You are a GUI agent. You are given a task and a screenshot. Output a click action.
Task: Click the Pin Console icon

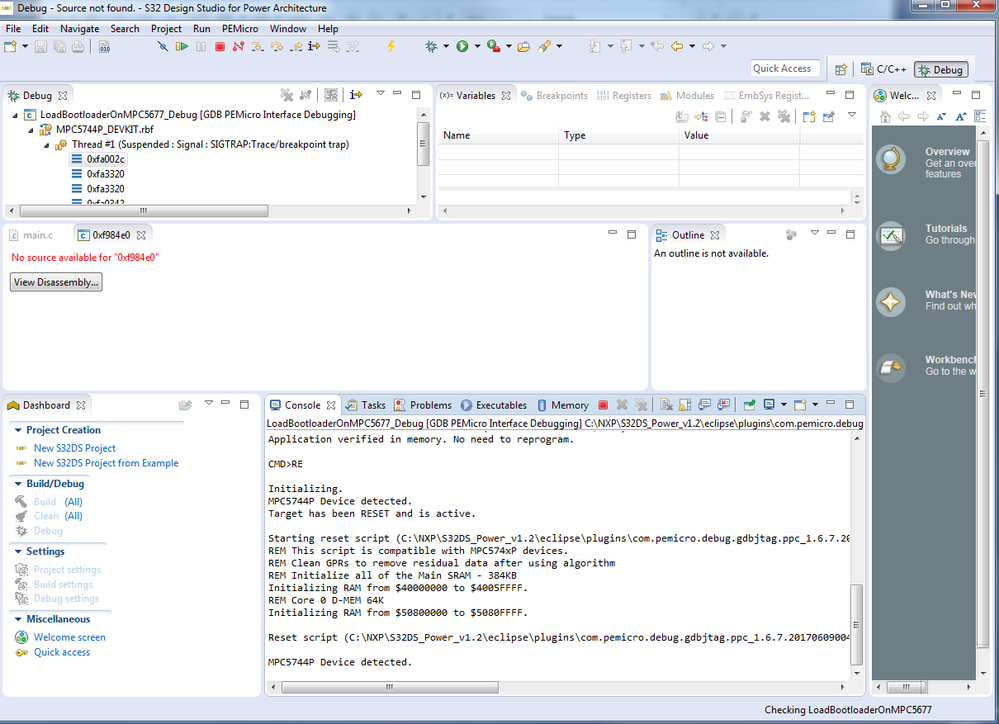(x=750, y=405)
